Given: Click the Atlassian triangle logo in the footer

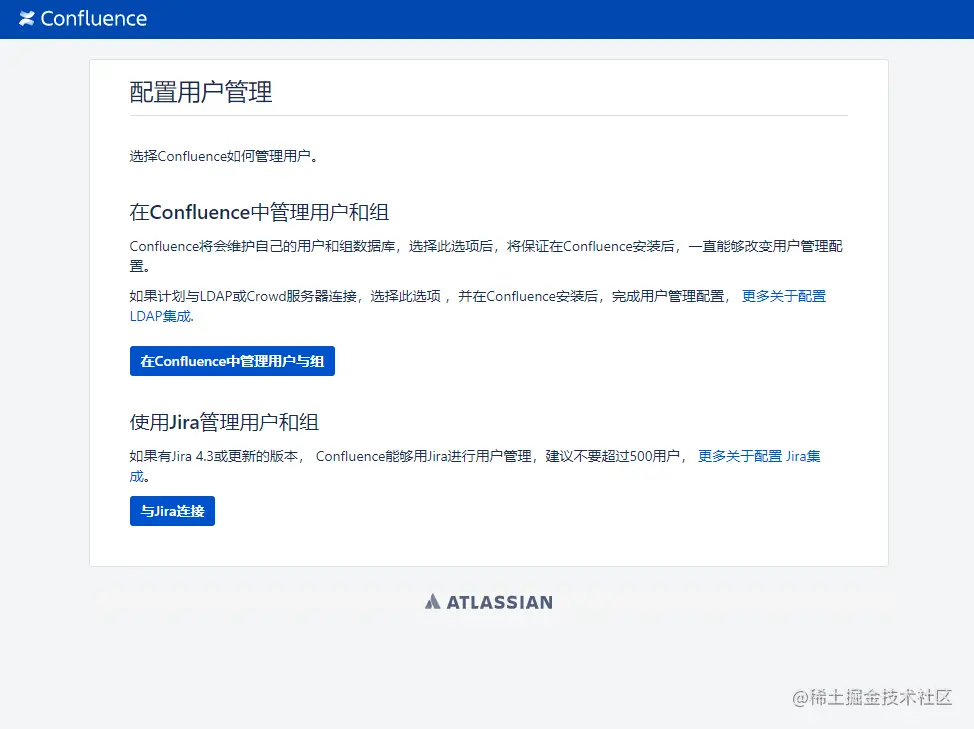Looking at the screenshot, I should [x=432, y=601].
